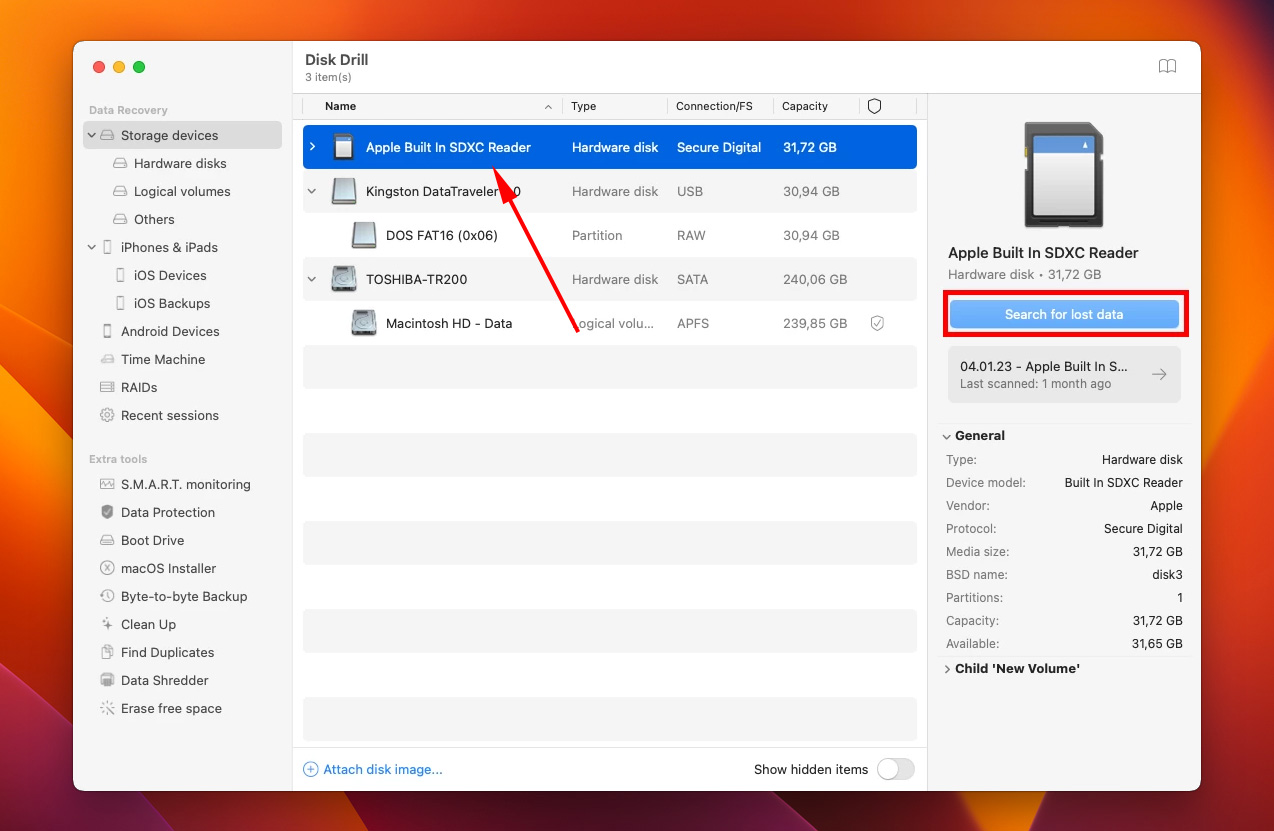Toggle the Show hidden items switch
This screenshot has width=1274, height=831.
pyautogui.click(x=895, y=769)
